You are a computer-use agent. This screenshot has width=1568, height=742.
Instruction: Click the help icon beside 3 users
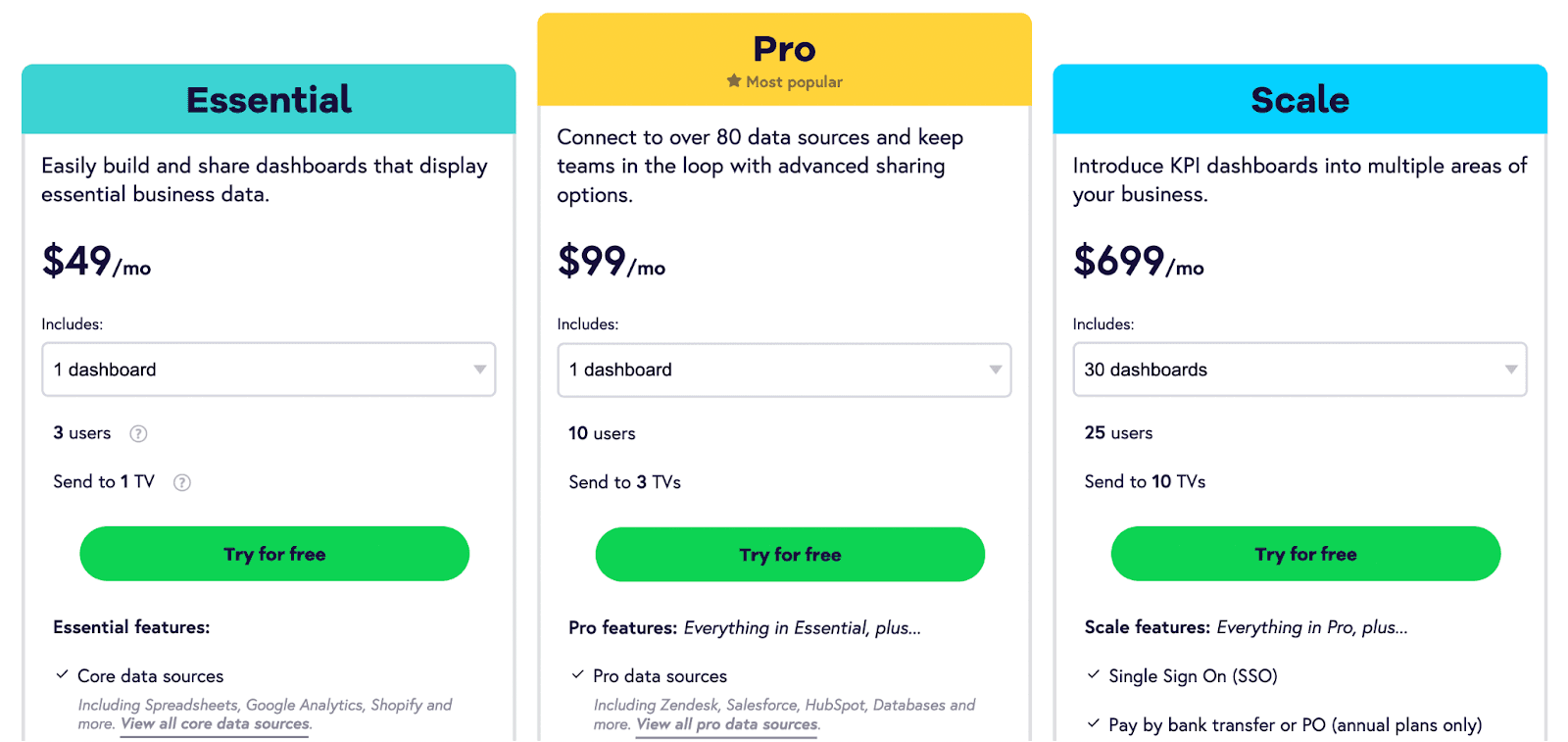coord(139,433)
